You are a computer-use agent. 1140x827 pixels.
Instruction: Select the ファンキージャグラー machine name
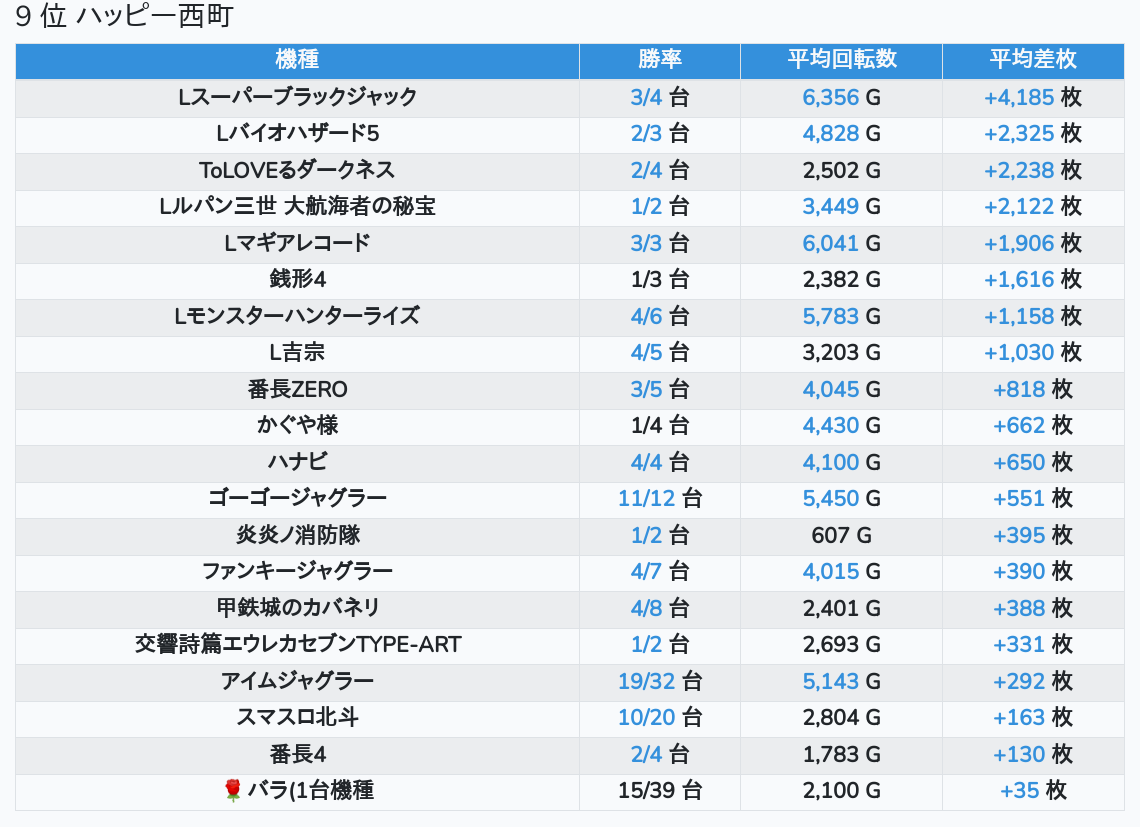tap(297, 572)
